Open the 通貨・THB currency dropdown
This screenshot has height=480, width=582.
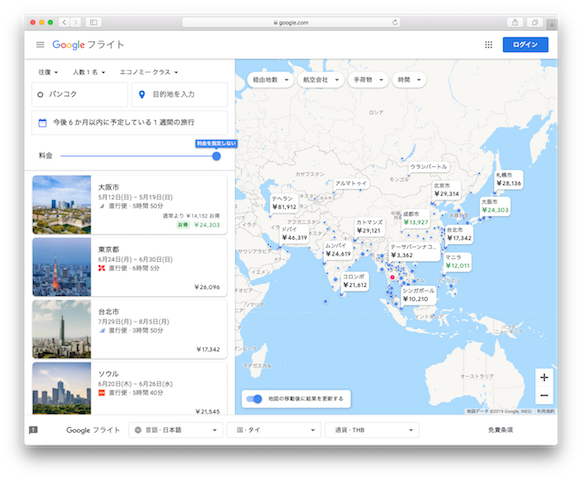(372, 430)
